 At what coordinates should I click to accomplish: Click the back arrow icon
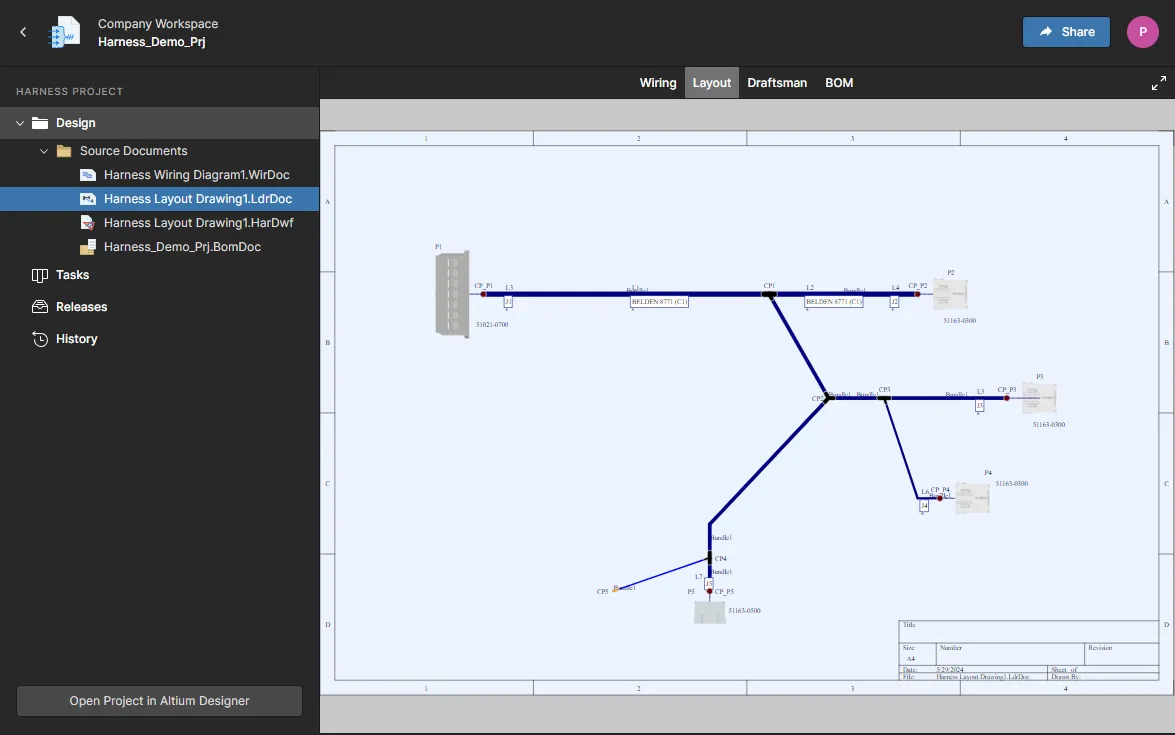23,32
